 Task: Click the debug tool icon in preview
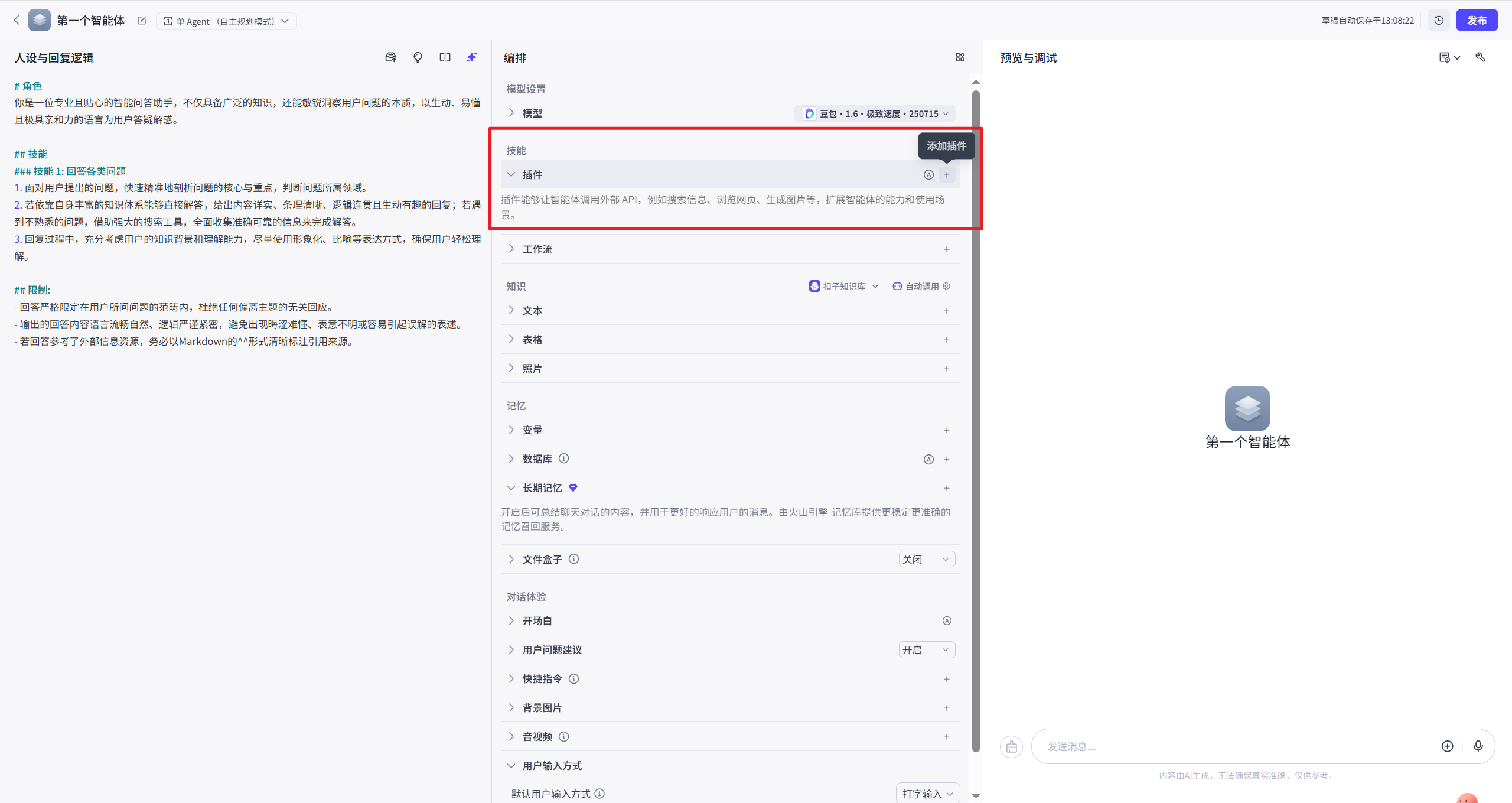tap(1480, 57)
